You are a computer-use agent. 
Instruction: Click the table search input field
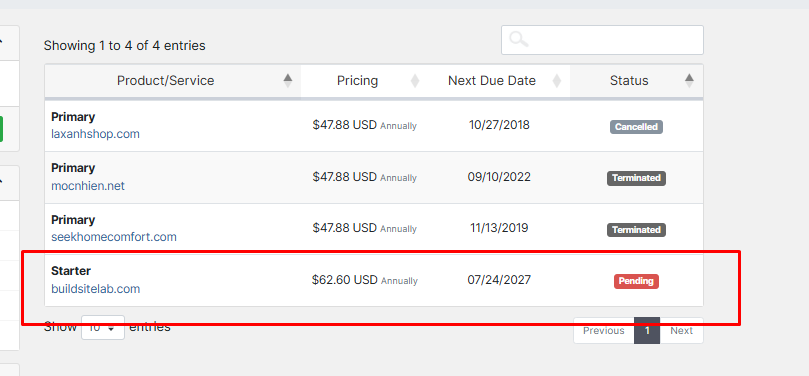(x=602, y=40)
